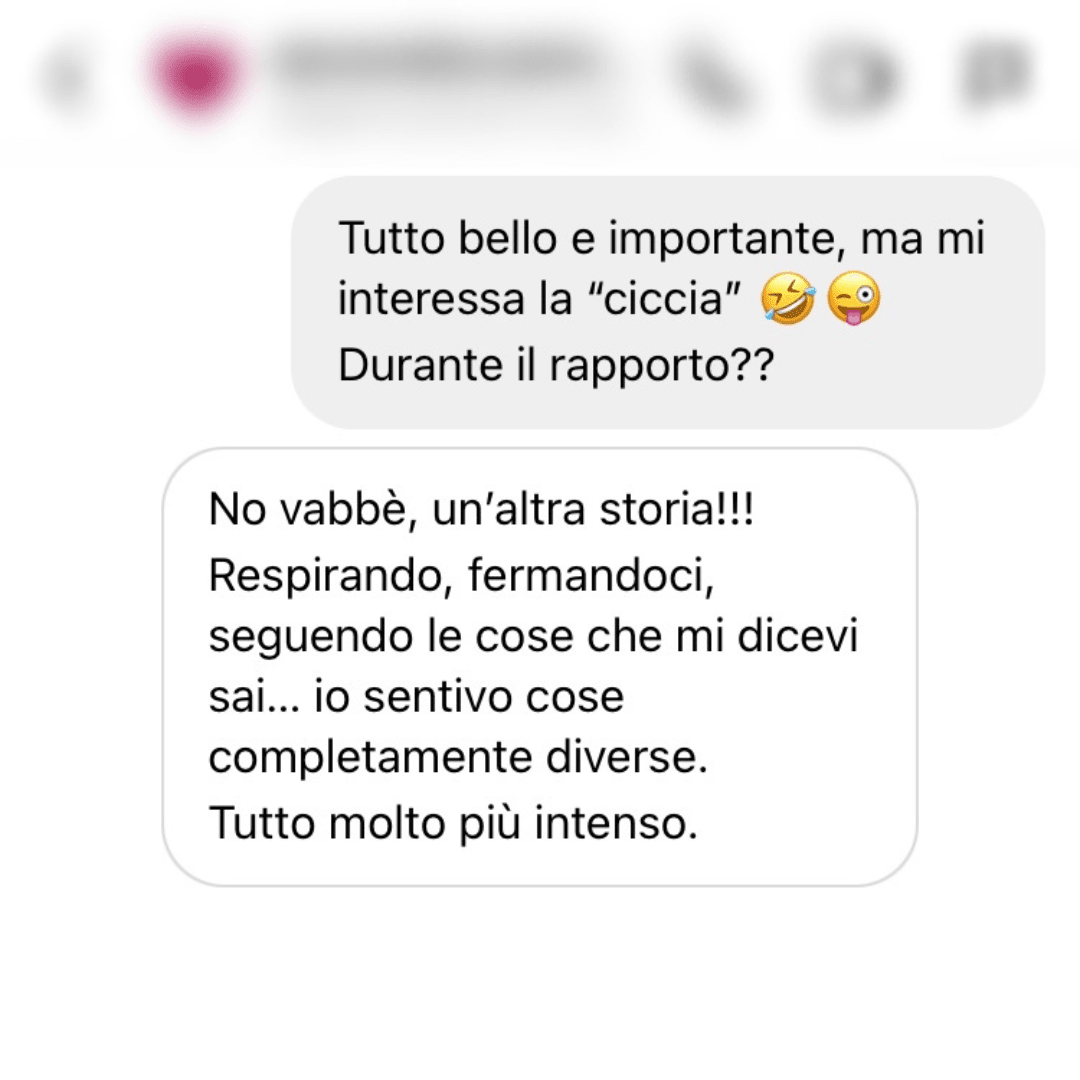This screenshot has width=1080, height=1080.
Task: Select the winking tongue-out emoji
Action: pyautogui.click(x=853, y=298)
